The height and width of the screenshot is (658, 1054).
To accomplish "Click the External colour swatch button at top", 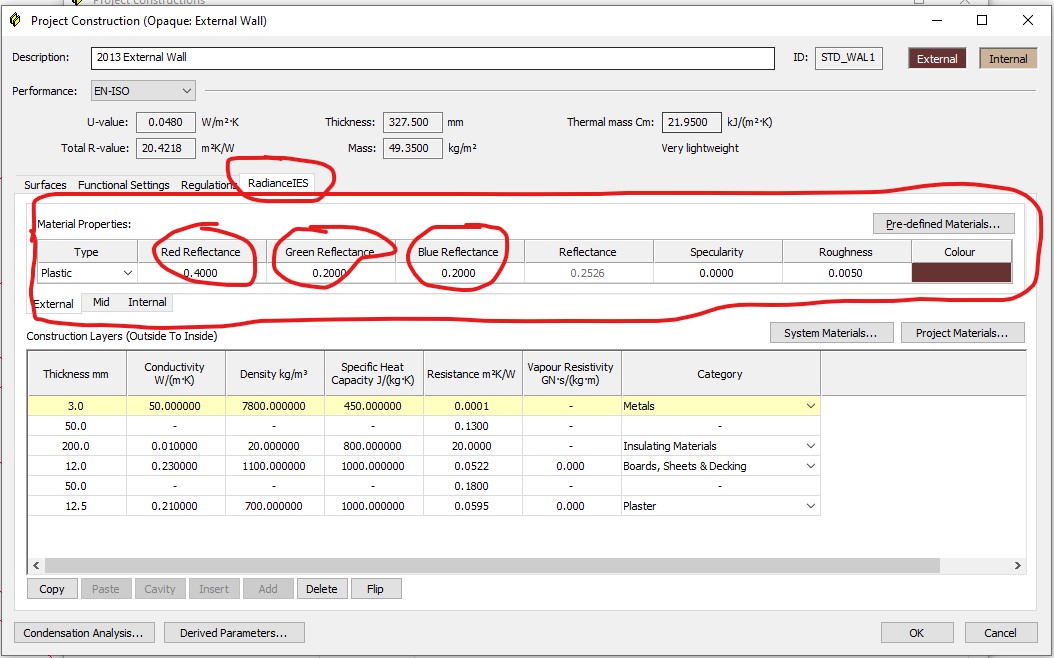I will coord(937,58).
